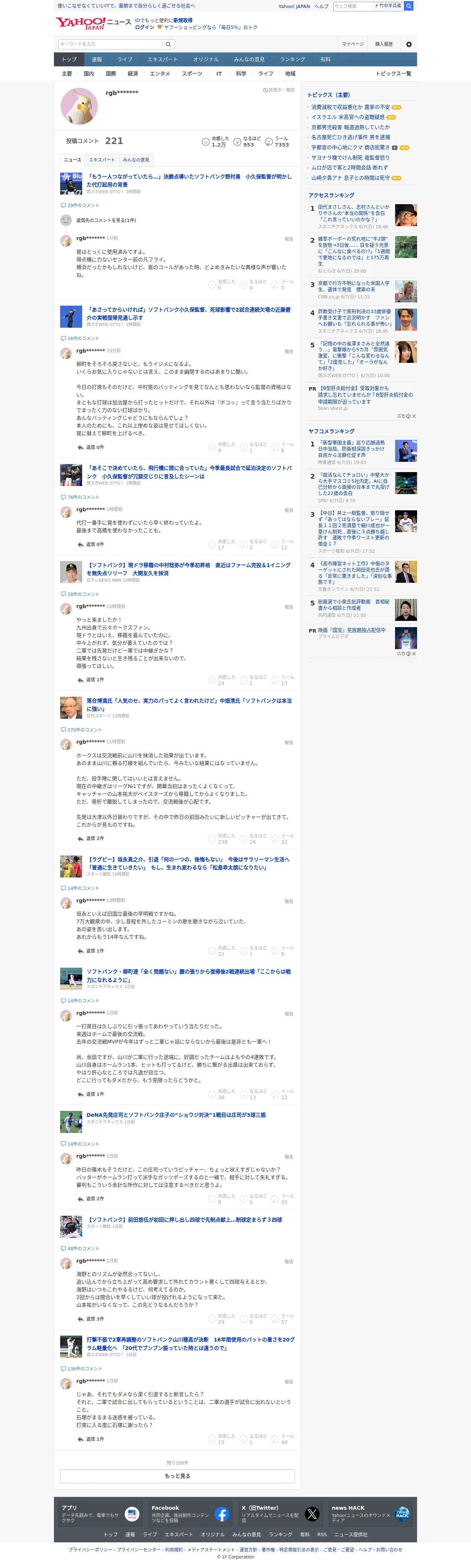The height and width of the screenshot is (1568, 471).
Task: Click the Yahoo app icon in footer
Action: pyautogui.click(x=132, y=1514)
